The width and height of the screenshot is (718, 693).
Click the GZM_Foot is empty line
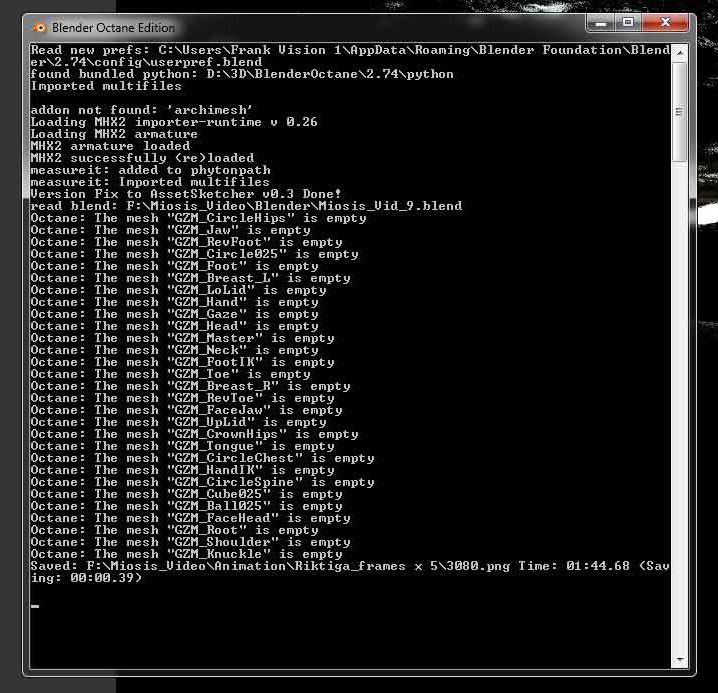pos(174,266)
